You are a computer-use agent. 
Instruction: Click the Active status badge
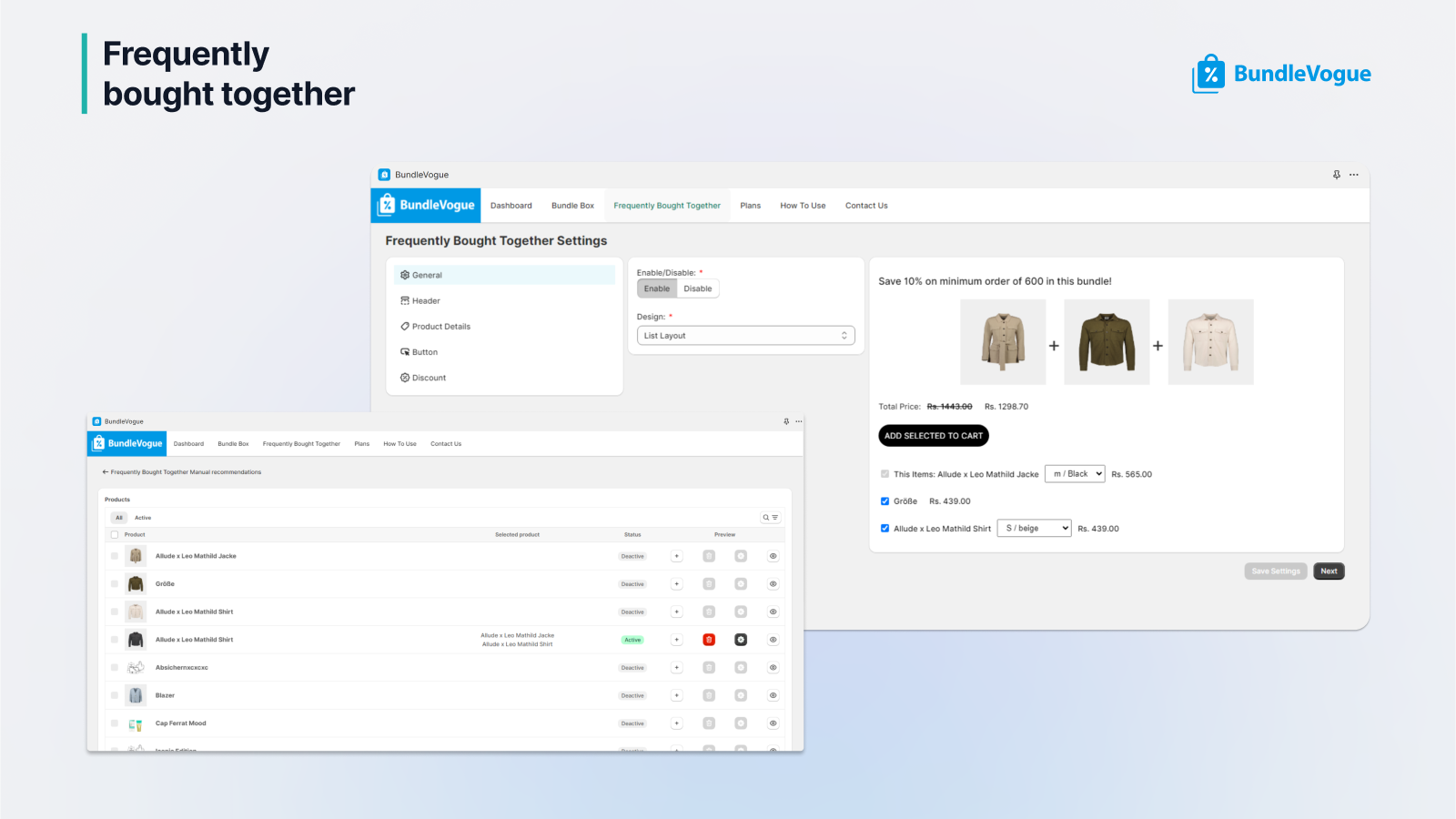pyautogui.click(x=632, y=640)
